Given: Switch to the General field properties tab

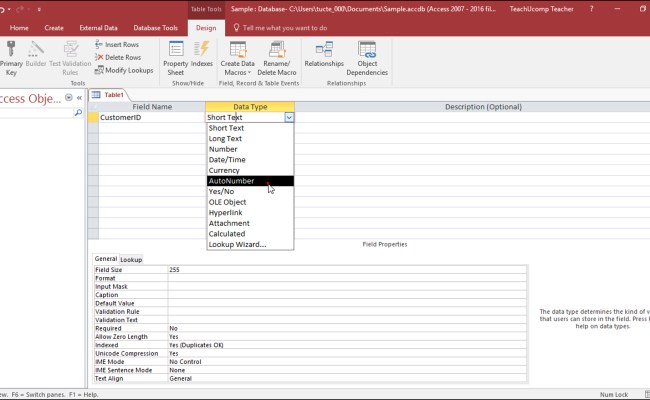Looking at the screenshot, I should 106,259.
